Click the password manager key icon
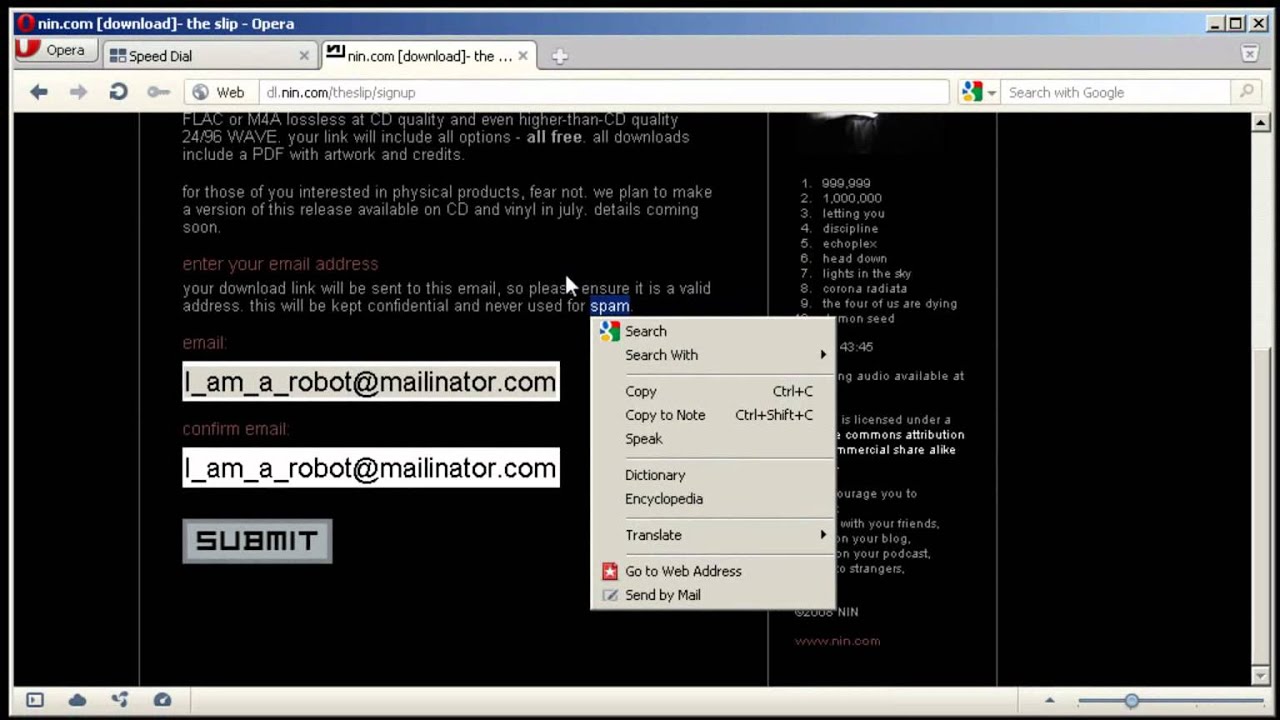This screenshot has width=1280, height=720. [158, 92]
